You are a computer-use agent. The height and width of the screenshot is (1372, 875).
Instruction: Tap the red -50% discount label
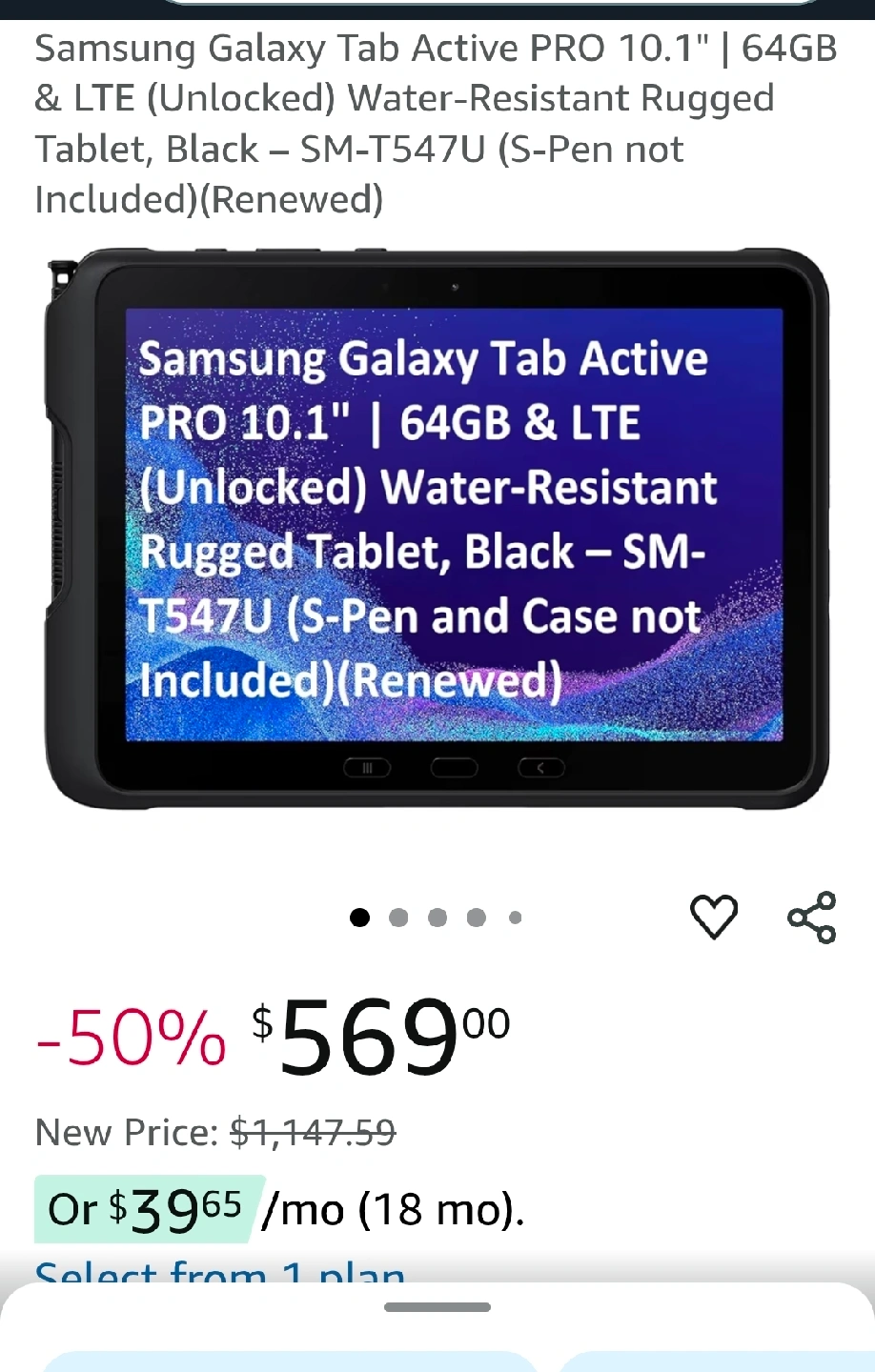pos(131,1039)
